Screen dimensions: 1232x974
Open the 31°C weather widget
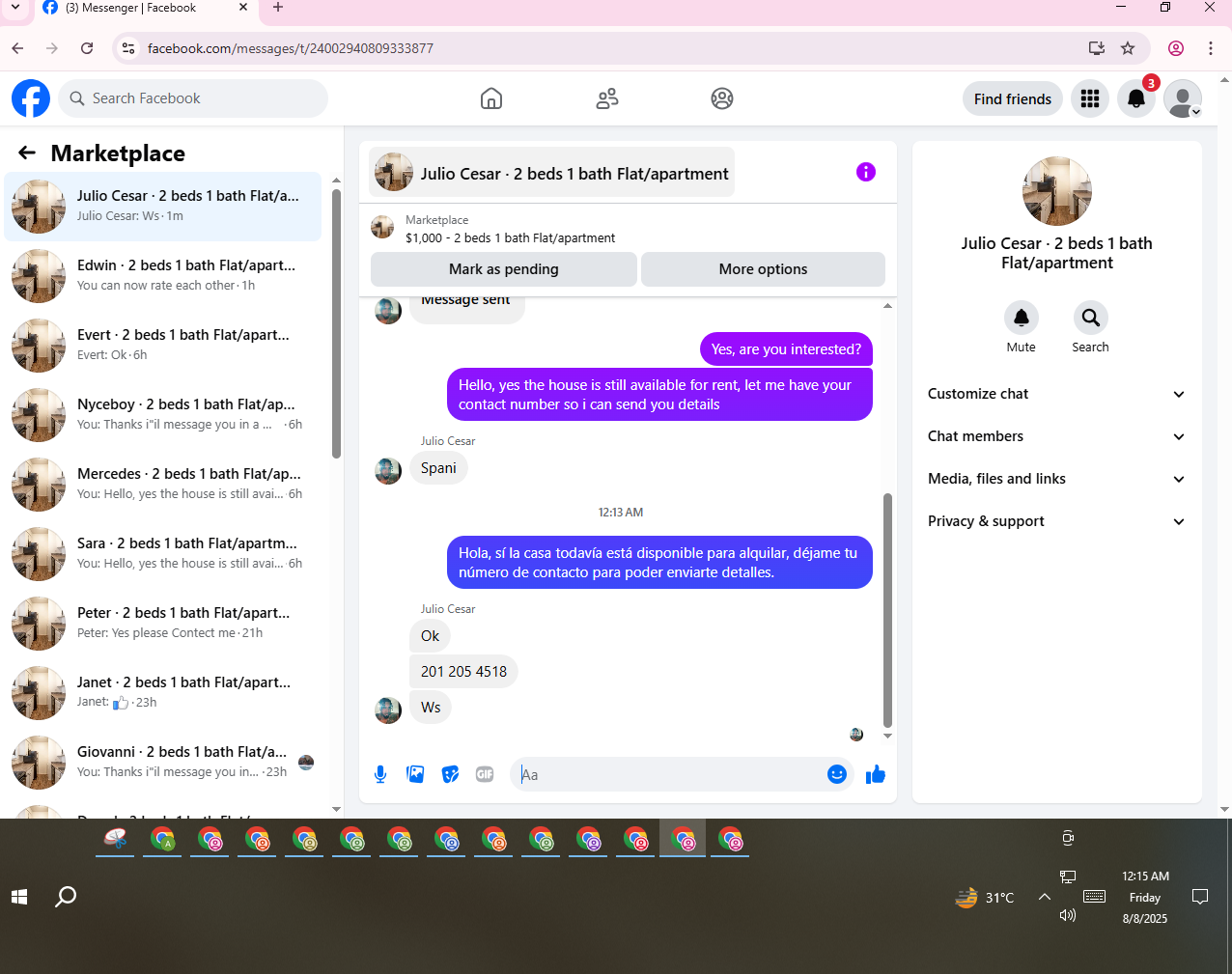pos(985,898)
